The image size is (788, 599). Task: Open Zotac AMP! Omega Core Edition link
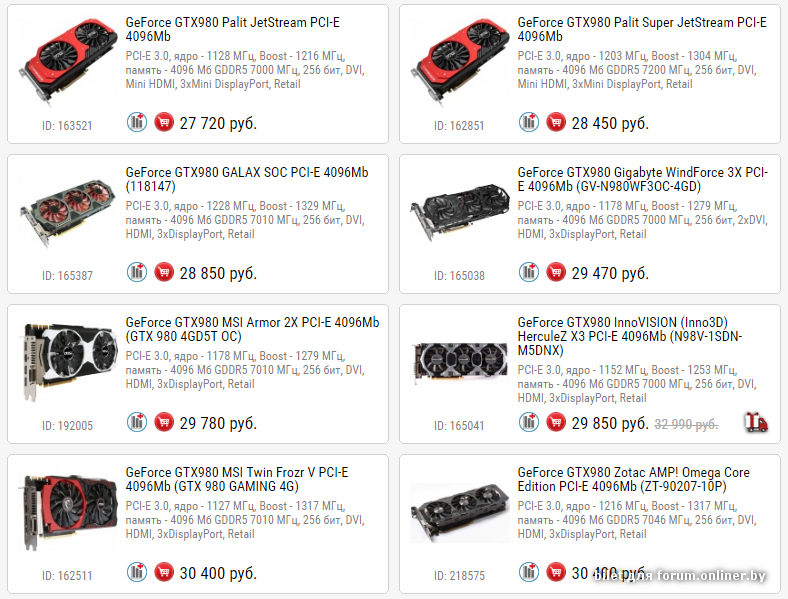[633, 479]
